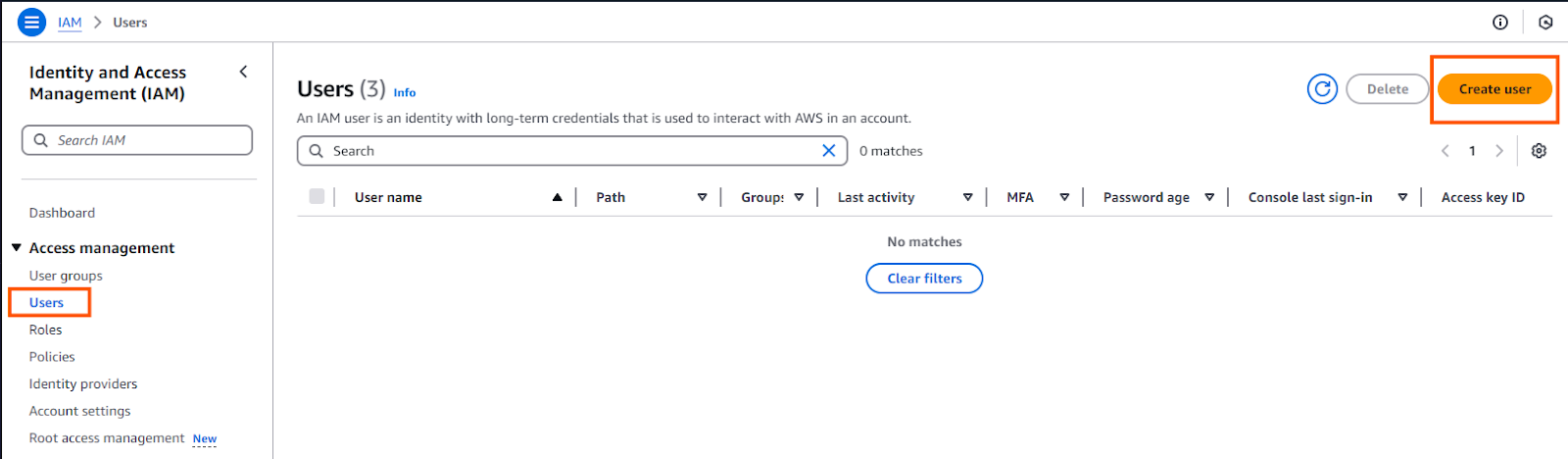This screenshot has width=1568, height=459.
Task: Click the hexagon settings icon in top bar
Action: [x=1545, y=22]
